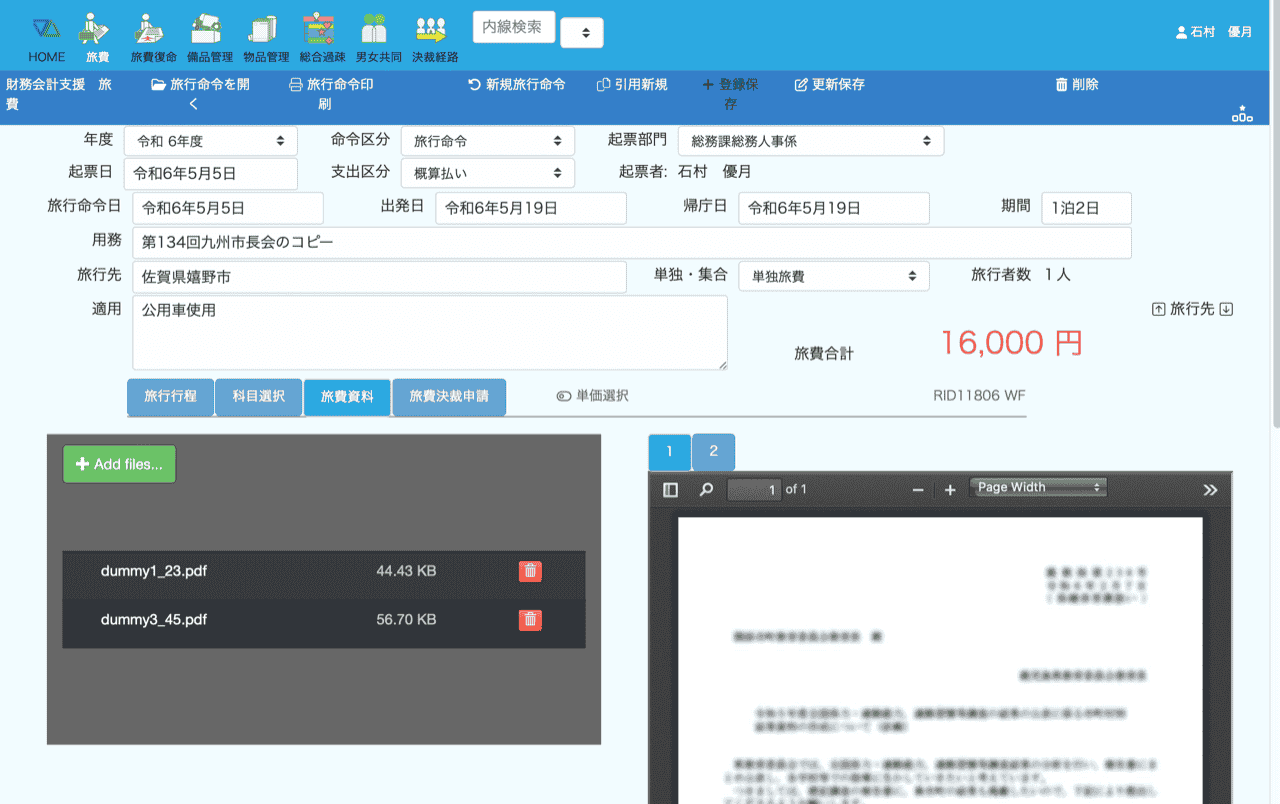Open the Page Width zoom dropdown
This screenshot has width=1280, height=804.
click(1038, 488)
